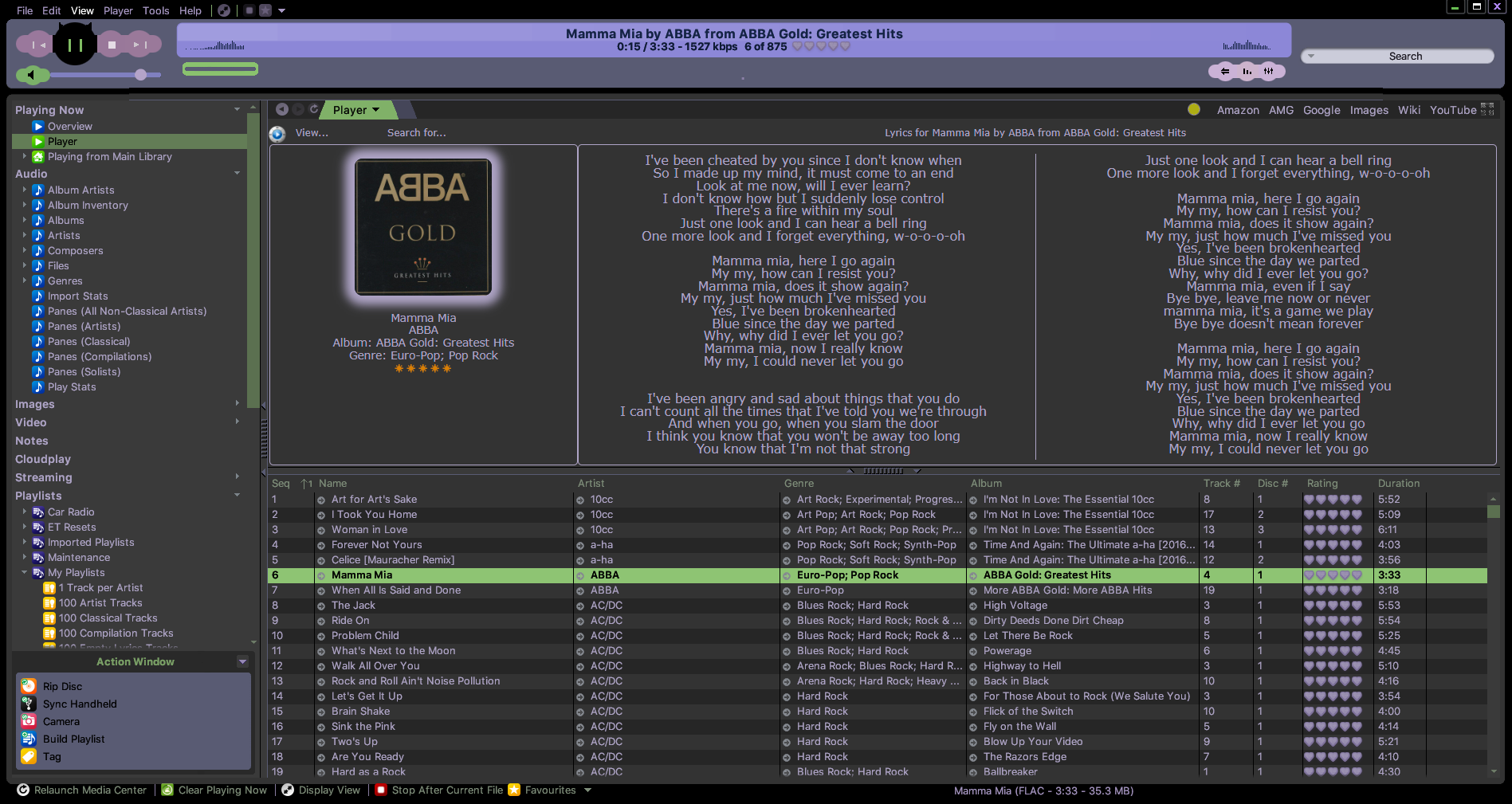Open the Action Window dropdown arrow
Viewport: 1512px width, 804px height.
point(242,661)
